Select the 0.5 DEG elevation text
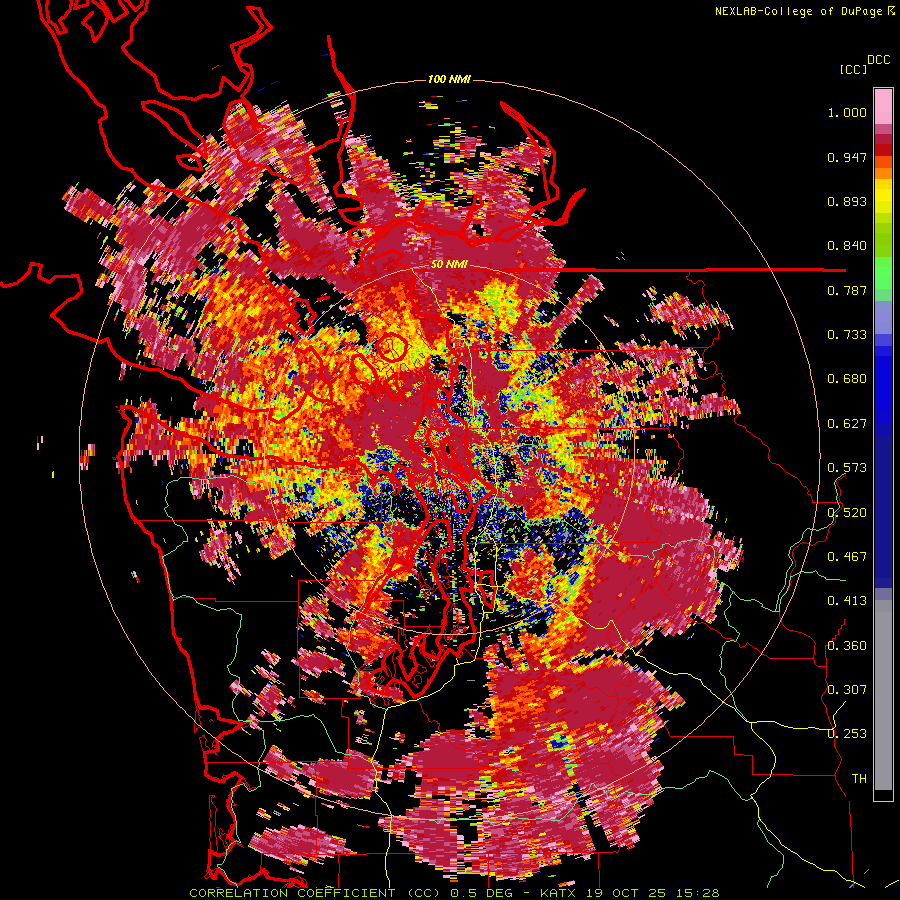Image resolution: width=900 pixels, height=900 pixels. [481, 893]
